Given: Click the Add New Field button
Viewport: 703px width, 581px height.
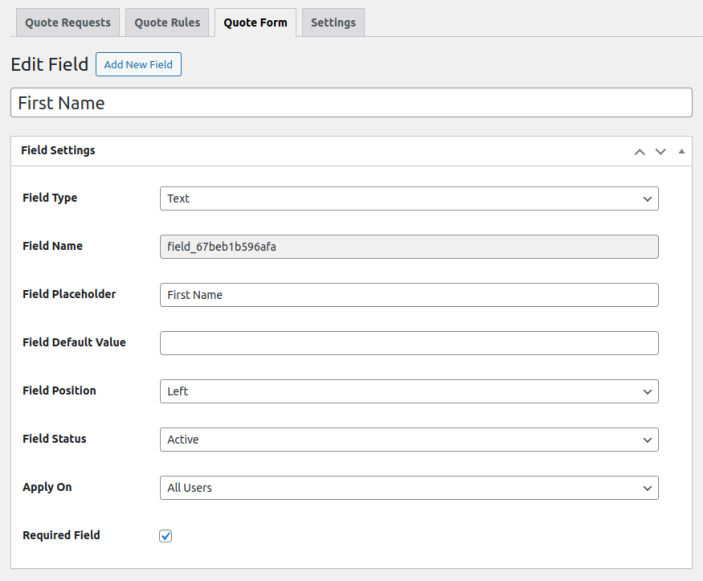Looking at the screenshot, I should [x=138, y=65].
